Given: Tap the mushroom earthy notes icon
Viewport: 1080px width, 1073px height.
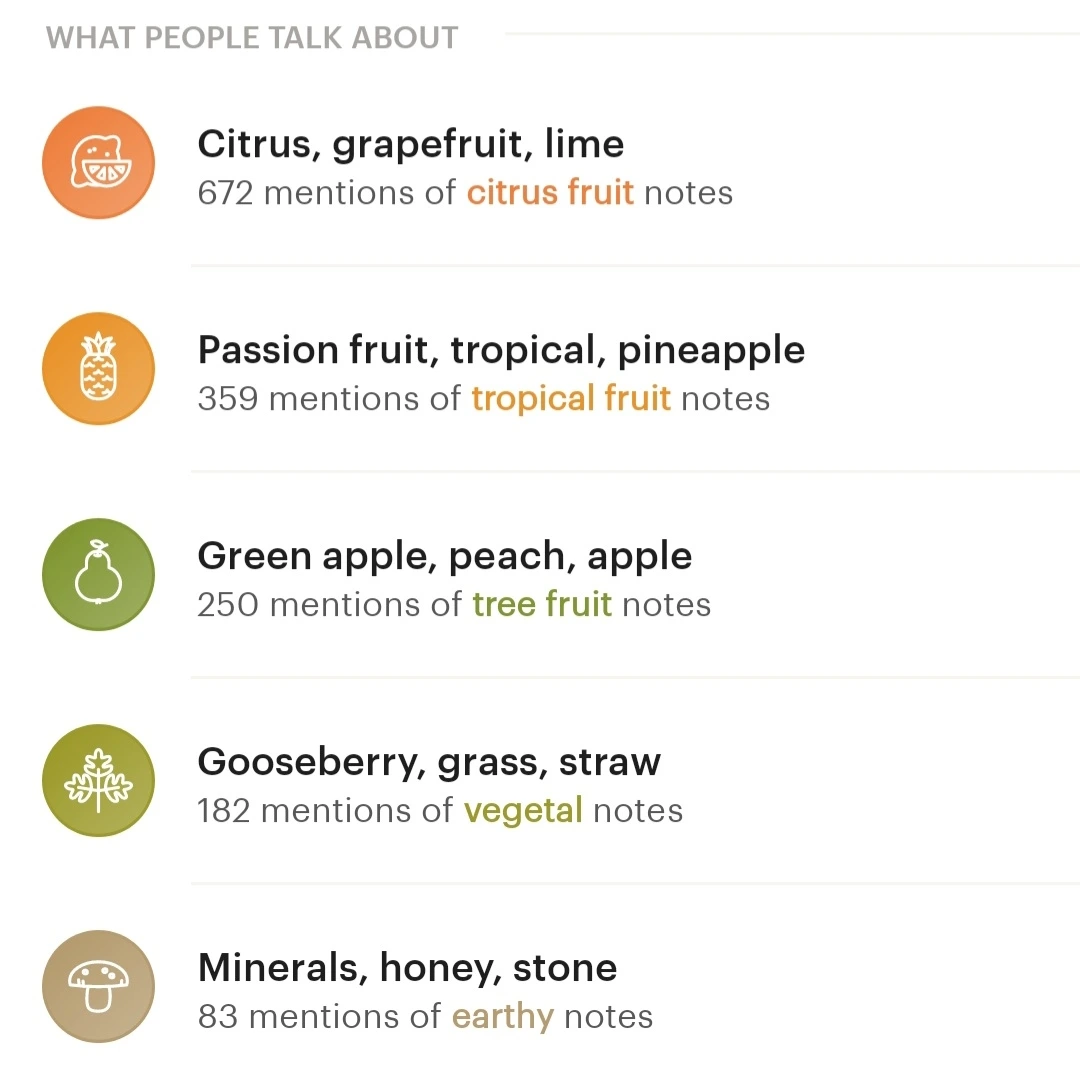Looking at the screenshot, I should pyautogui.click(x=98, y=987).
